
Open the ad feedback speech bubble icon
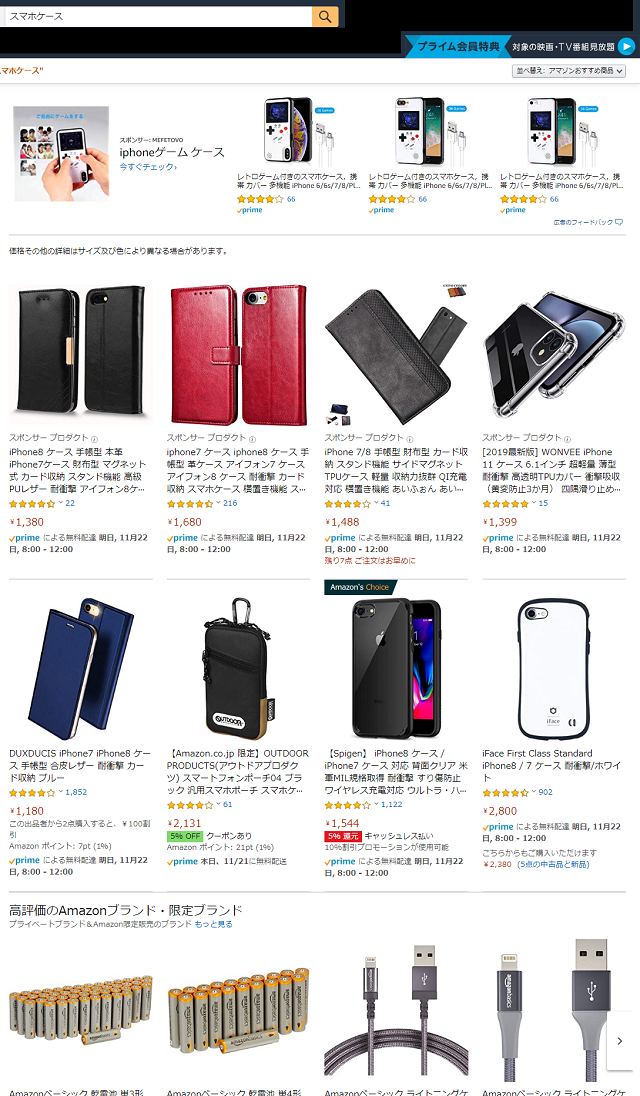pyautogui.click(x=619, y=222)
